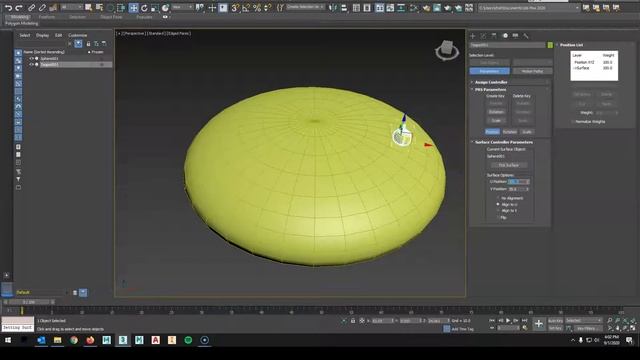
Task: Select the Position button below PRS keys
Action: point(492,132)
